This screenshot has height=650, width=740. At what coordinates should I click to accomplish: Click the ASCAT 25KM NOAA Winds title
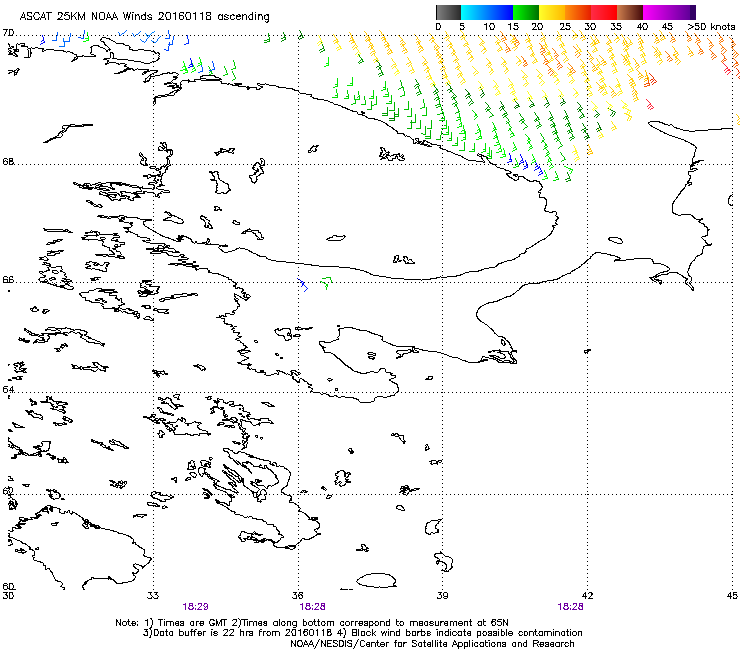[144, 16]
